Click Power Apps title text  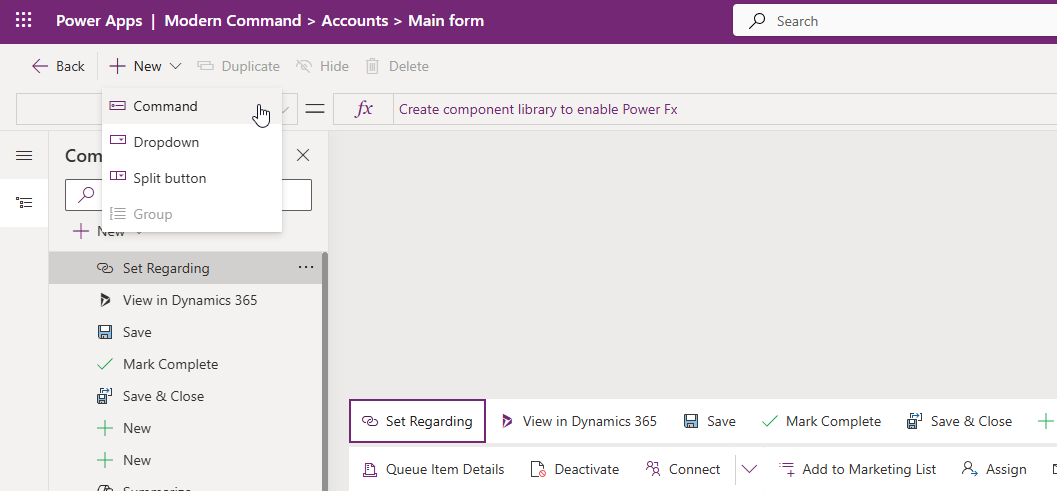click(99, 21)
